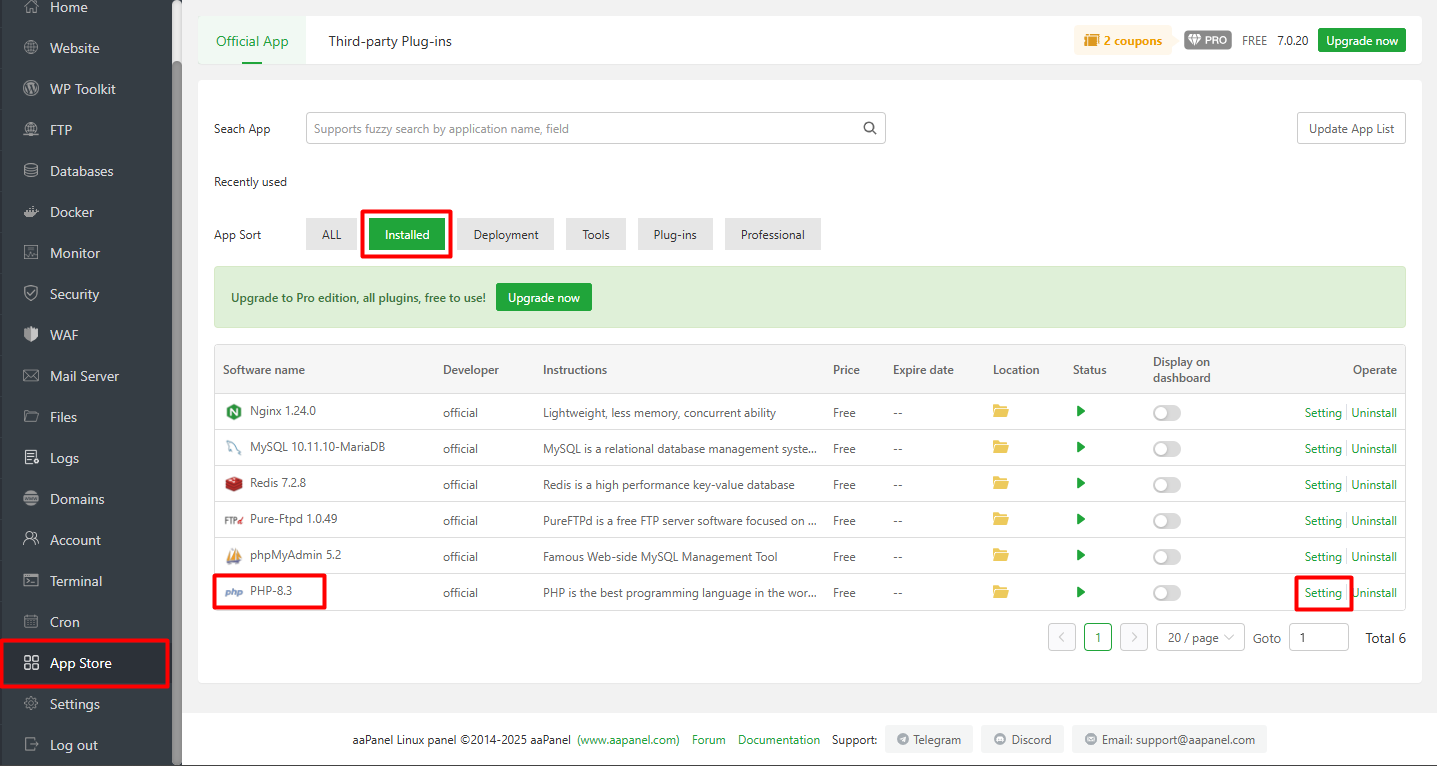Open Databases in the sidebar
1437x766 pixels.
[82, 171]
